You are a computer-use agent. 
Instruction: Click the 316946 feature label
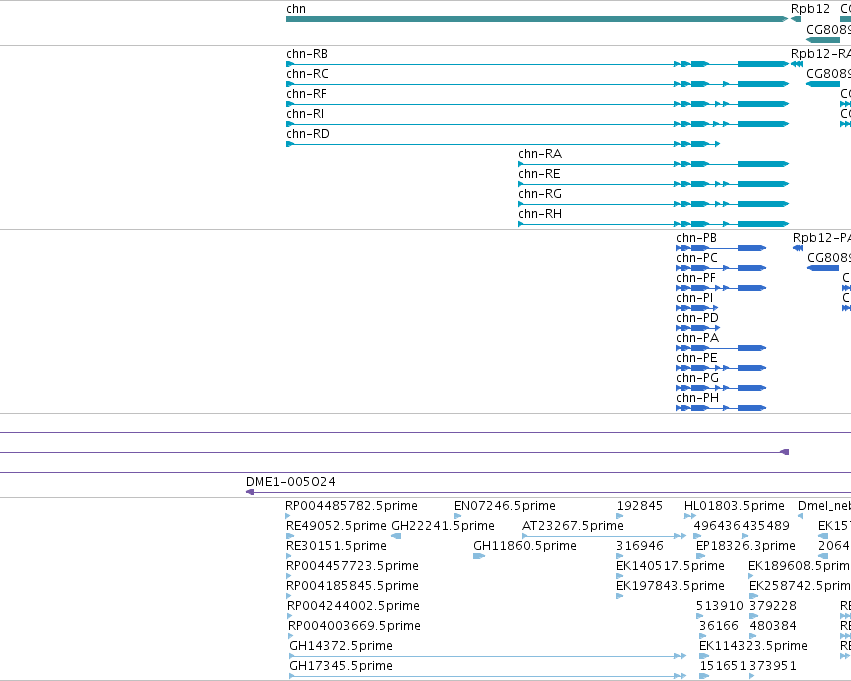[640, 546]
